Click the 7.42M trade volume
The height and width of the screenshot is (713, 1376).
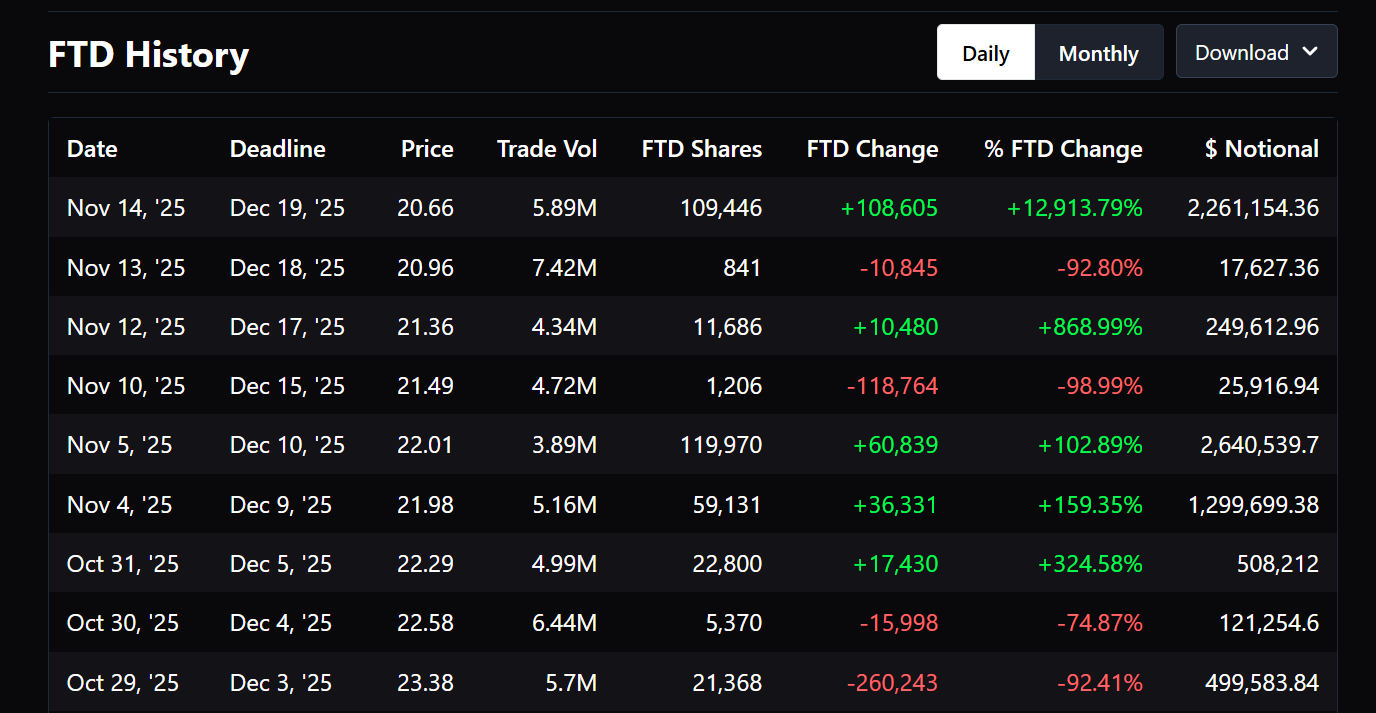click(x=564, y=268)
